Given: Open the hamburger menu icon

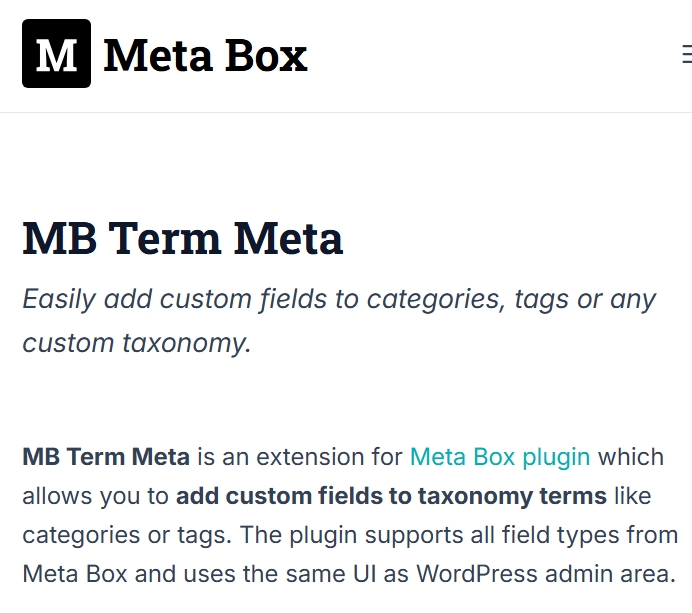Looking at the screenshot, I should pos(687,54).
